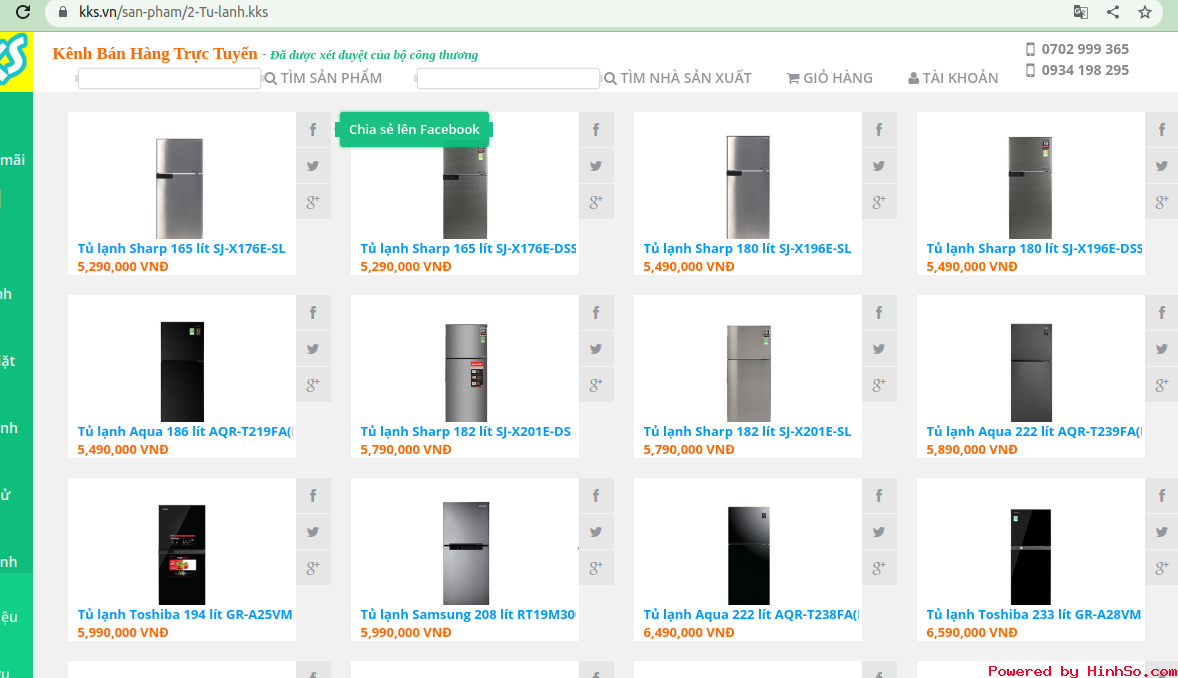1178x678 pixels.
Task: Click the TÌM SẢN PHẨM search button
Action: (x=324, y=78)
